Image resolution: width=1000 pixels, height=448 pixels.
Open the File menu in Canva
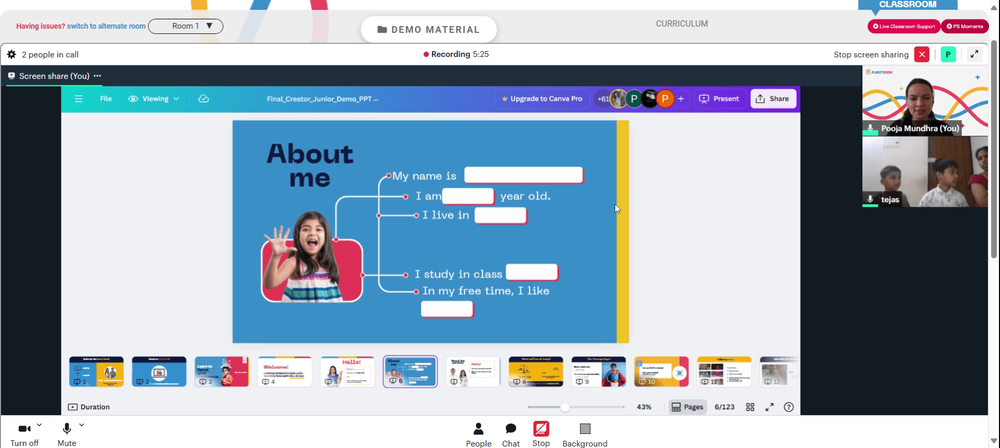point(106,99)
